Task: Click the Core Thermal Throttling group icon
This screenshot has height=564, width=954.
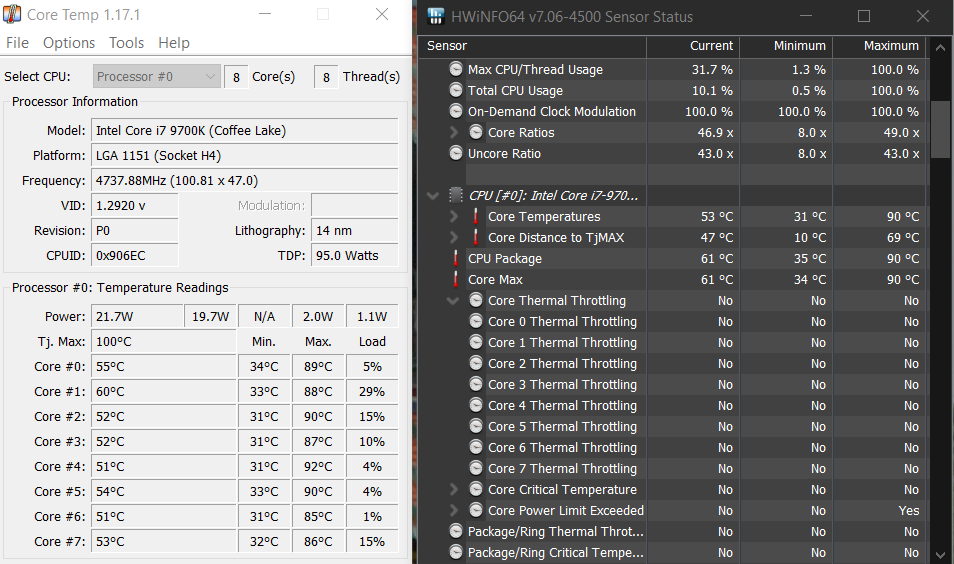Action: (476, 301)
